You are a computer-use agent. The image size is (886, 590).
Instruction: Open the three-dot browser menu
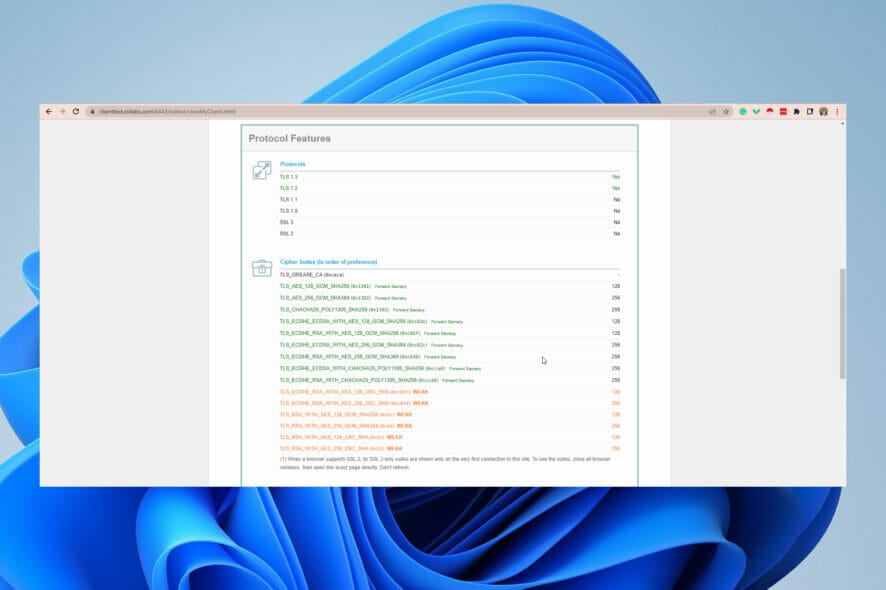(837, 112)
